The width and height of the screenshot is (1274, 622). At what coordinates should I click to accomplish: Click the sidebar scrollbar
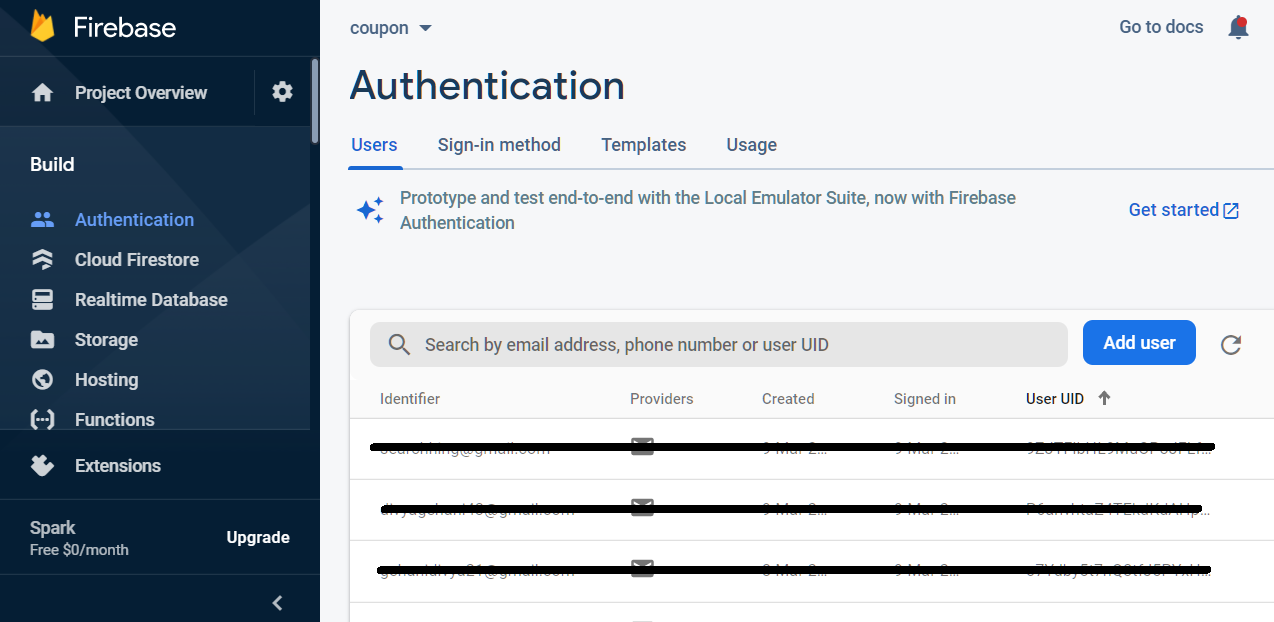(x=315, y=100)
